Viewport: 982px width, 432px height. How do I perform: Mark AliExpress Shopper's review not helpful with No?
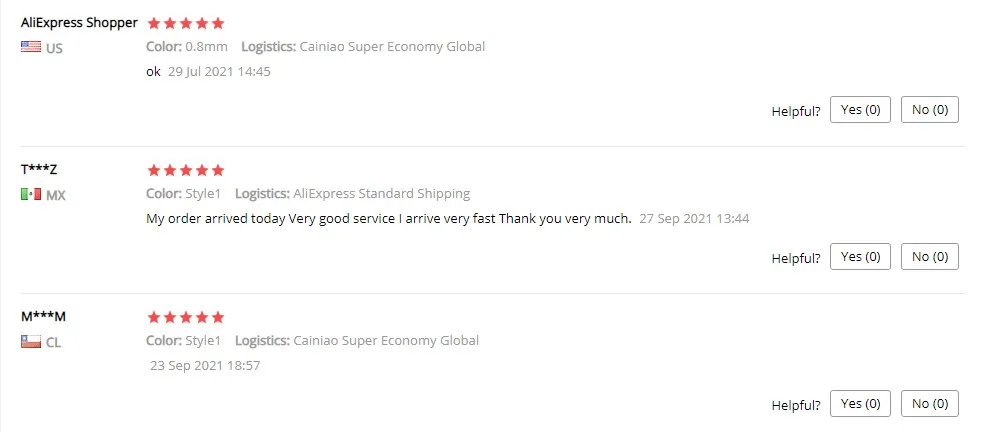[929, 110]
